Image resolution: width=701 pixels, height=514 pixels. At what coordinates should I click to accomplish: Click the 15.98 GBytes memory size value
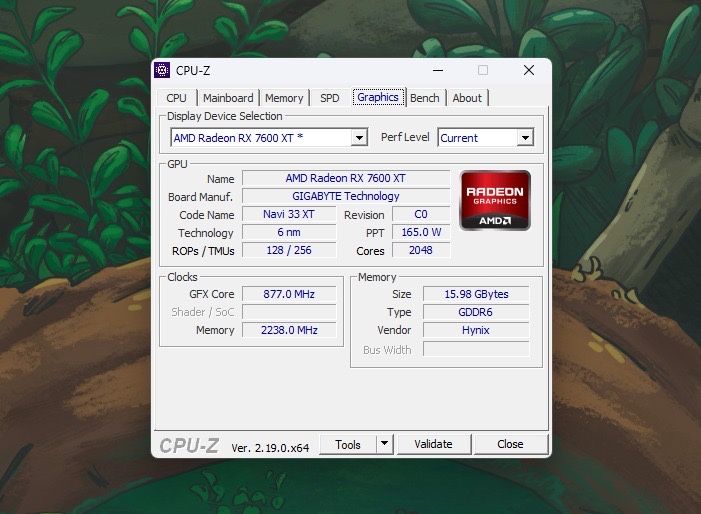476,294
